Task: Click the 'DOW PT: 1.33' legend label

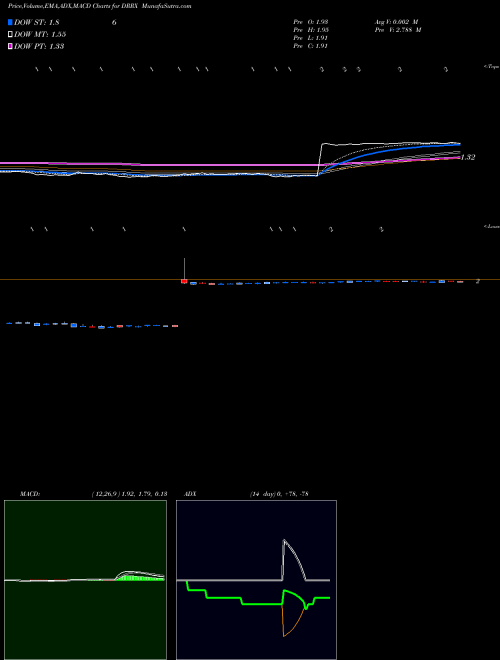Action: click(39, 46)
